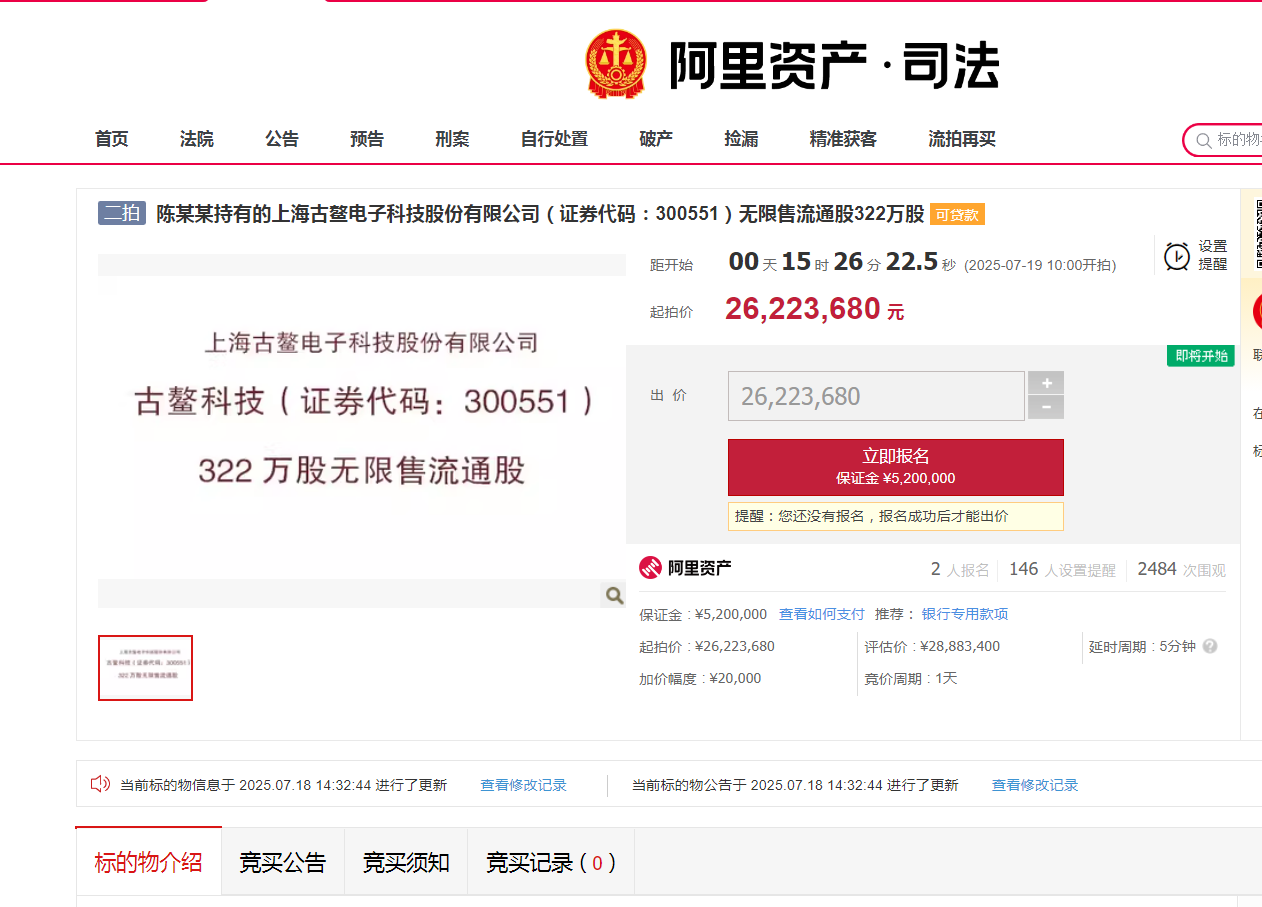Open the 预告 navigation item

(367, 139)
